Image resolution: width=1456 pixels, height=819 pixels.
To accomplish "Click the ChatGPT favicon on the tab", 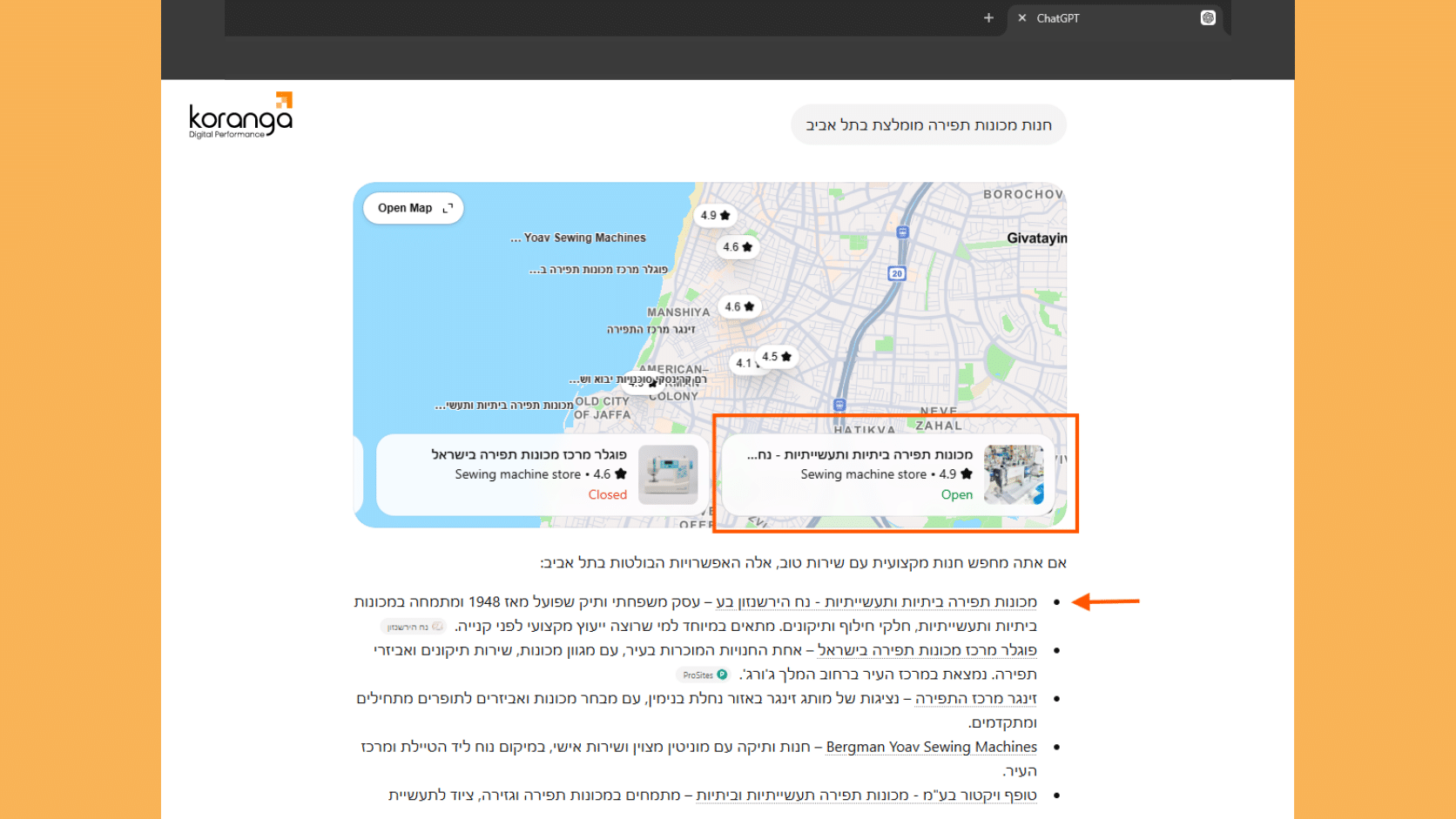I will (1208, 17).
